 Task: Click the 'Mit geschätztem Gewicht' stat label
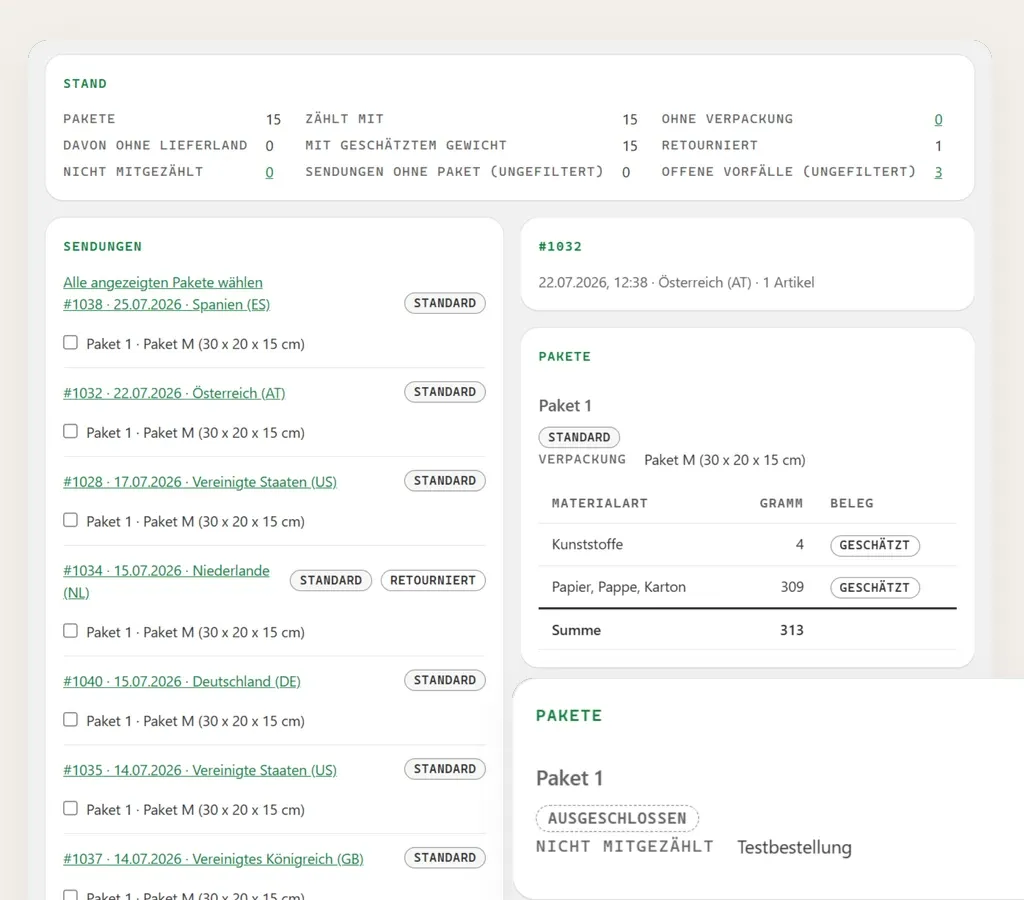pyautogui.click(x=406, y=146)
